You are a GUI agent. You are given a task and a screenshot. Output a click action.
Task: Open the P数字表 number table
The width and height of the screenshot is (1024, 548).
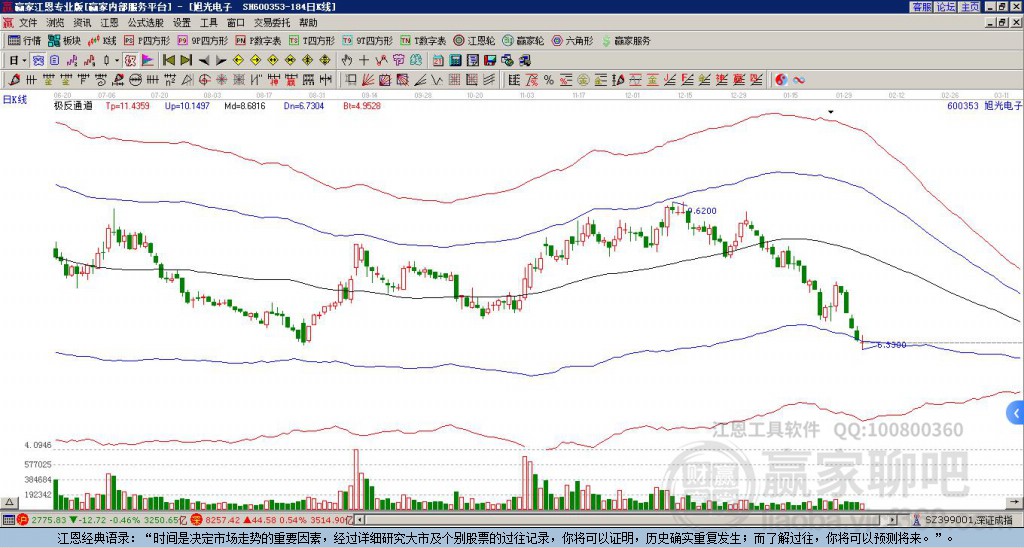(258, 40)
